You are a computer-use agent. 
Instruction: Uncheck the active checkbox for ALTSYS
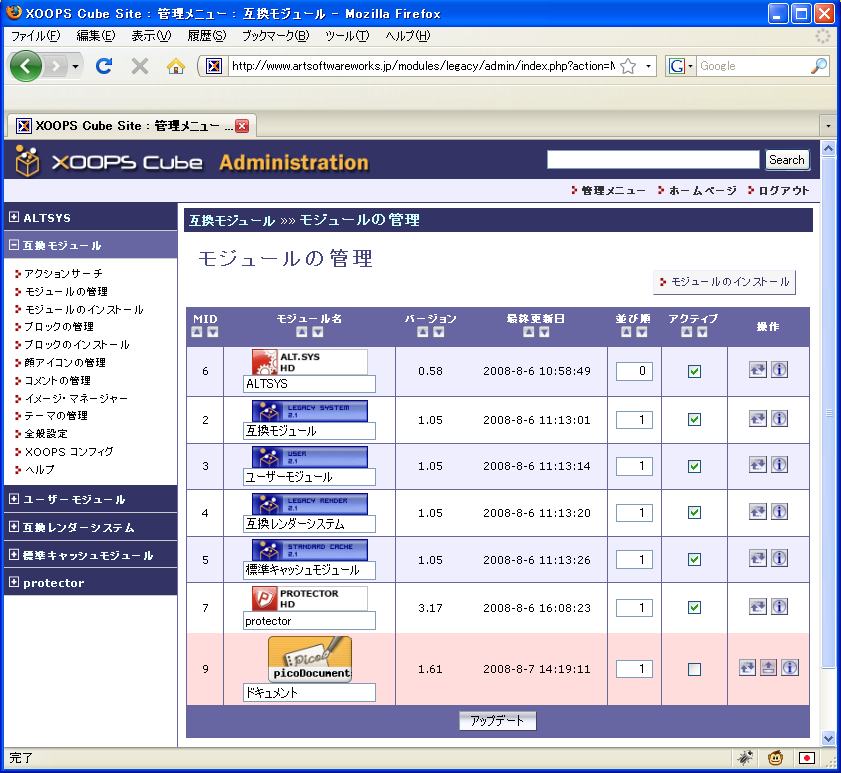click(694, 371)
